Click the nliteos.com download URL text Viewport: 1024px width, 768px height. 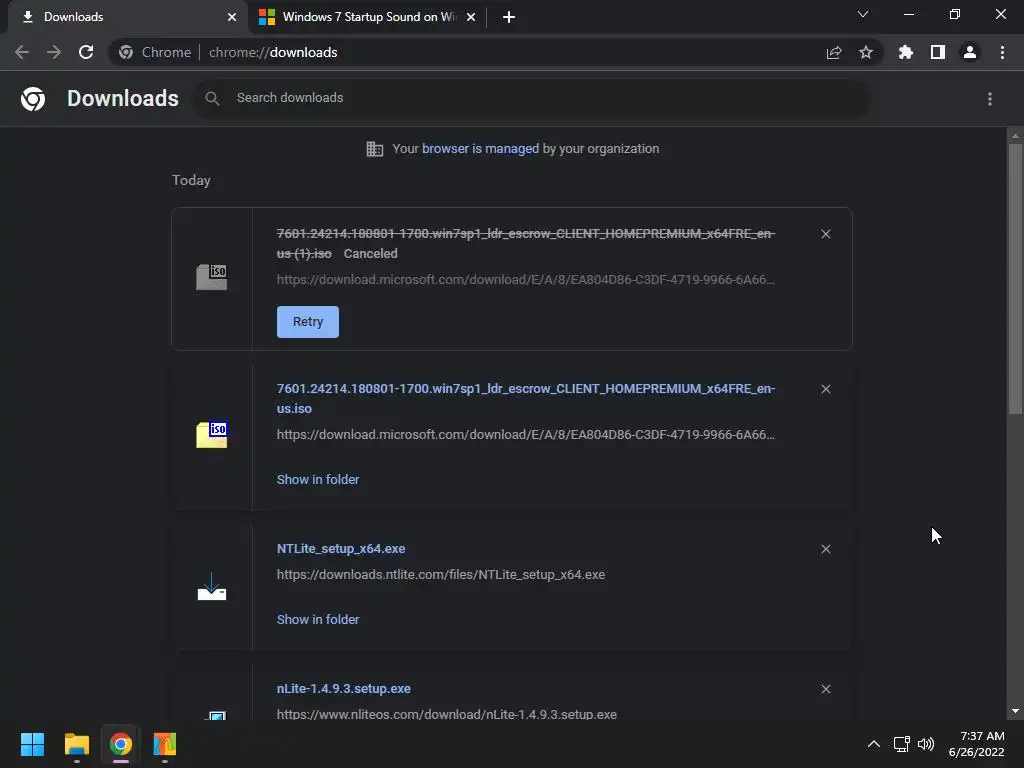447,714
